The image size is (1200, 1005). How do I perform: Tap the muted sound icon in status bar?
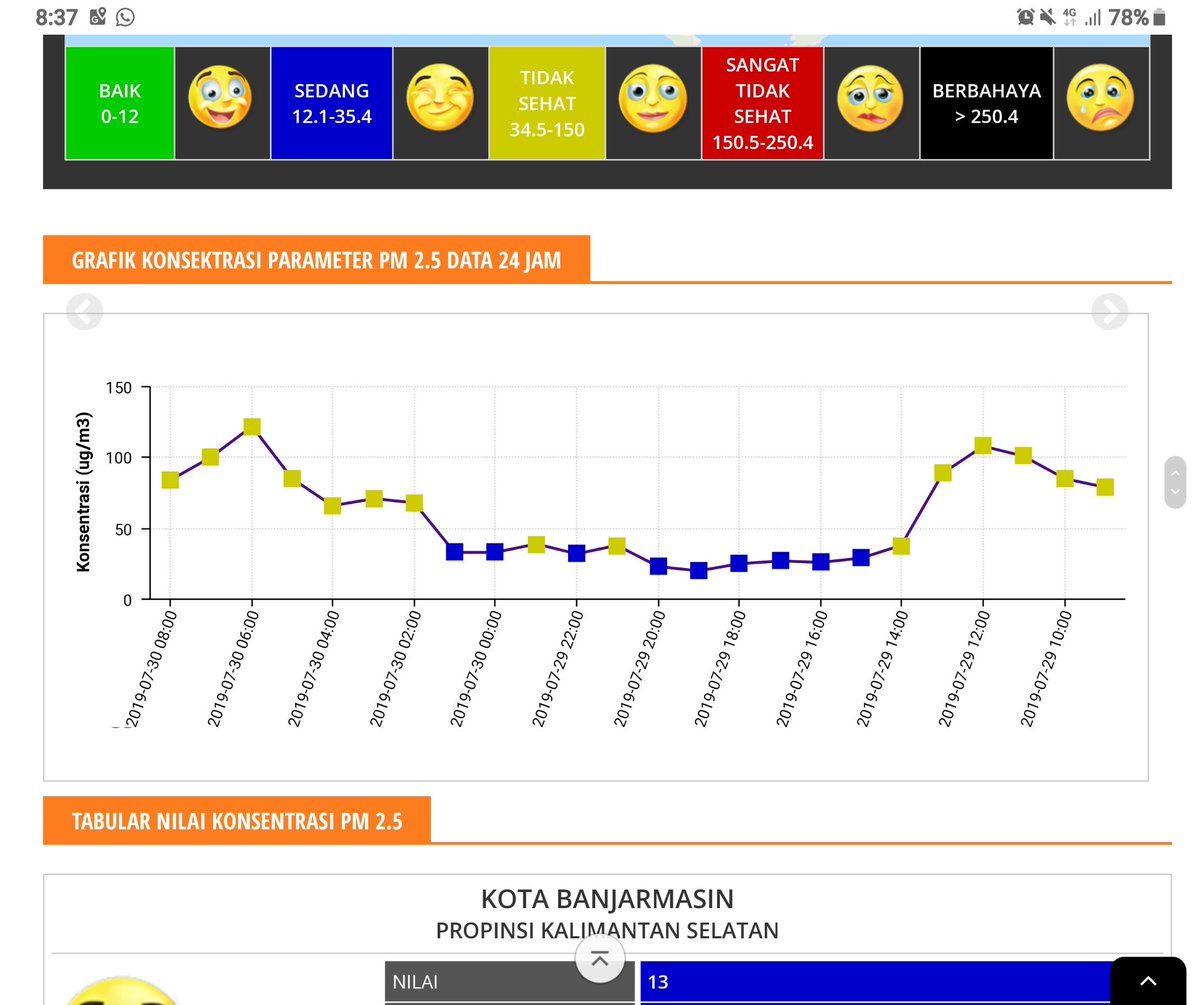[x=1048, y=17]
